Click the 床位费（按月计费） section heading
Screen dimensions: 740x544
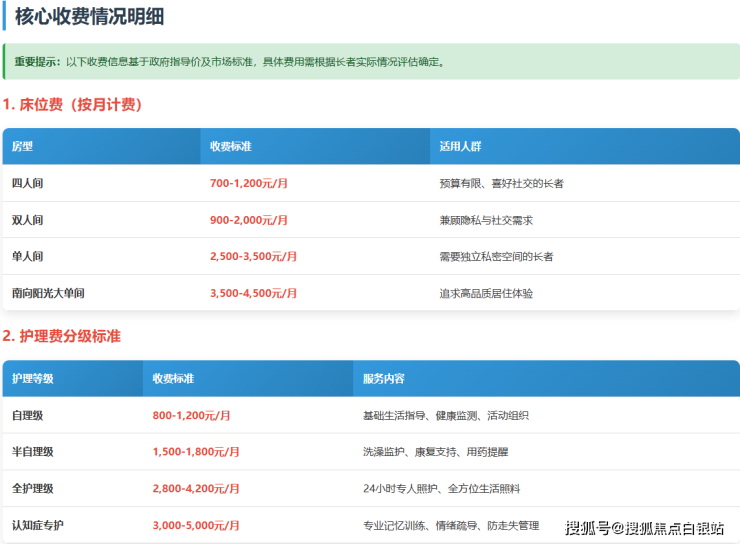71,105
